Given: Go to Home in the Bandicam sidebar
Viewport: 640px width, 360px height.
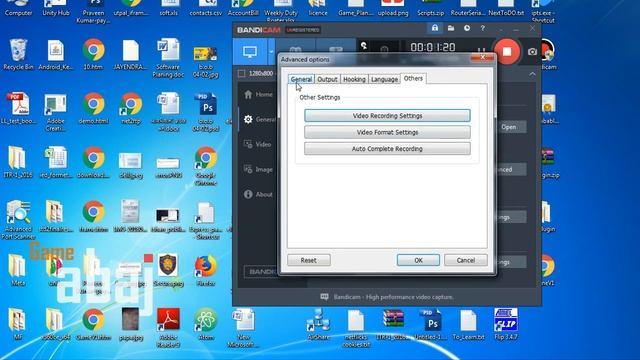Looking at the screenshot, I should click(x=258, y=94).
